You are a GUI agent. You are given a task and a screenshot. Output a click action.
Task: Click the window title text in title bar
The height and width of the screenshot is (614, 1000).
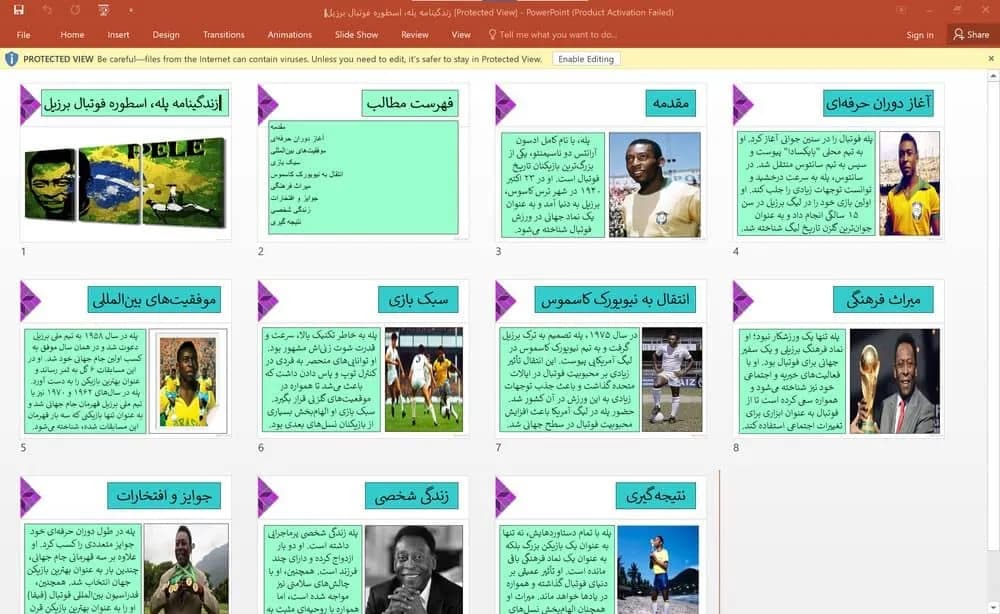click(499, 12)
